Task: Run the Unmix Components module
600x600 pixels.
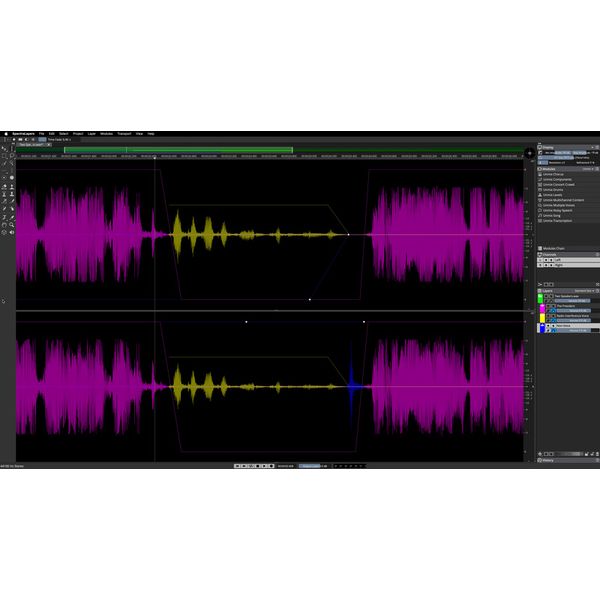Action: (557, 179)
